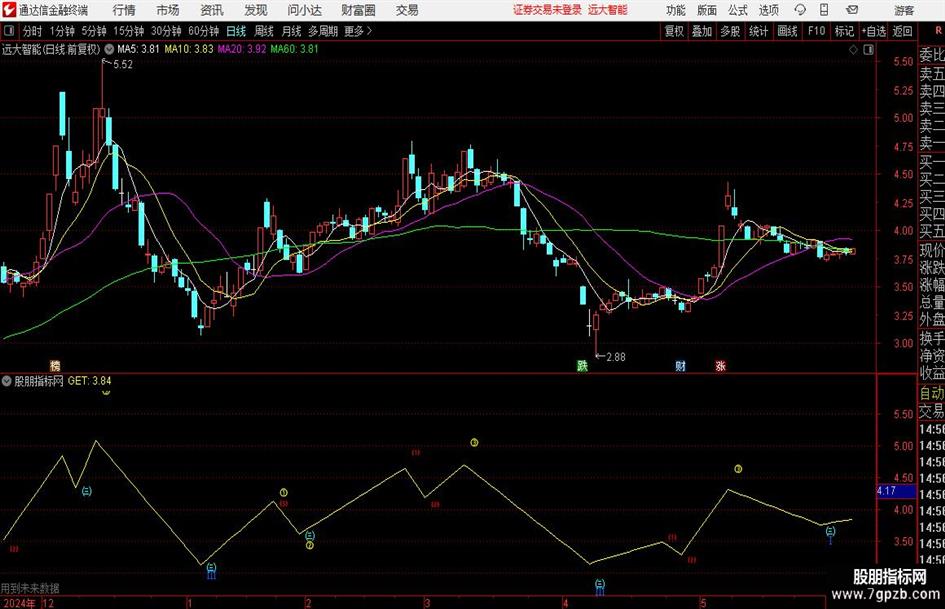945x609 pixels.
Task: Click the 统计 statistics button
Action: point(758,31)
